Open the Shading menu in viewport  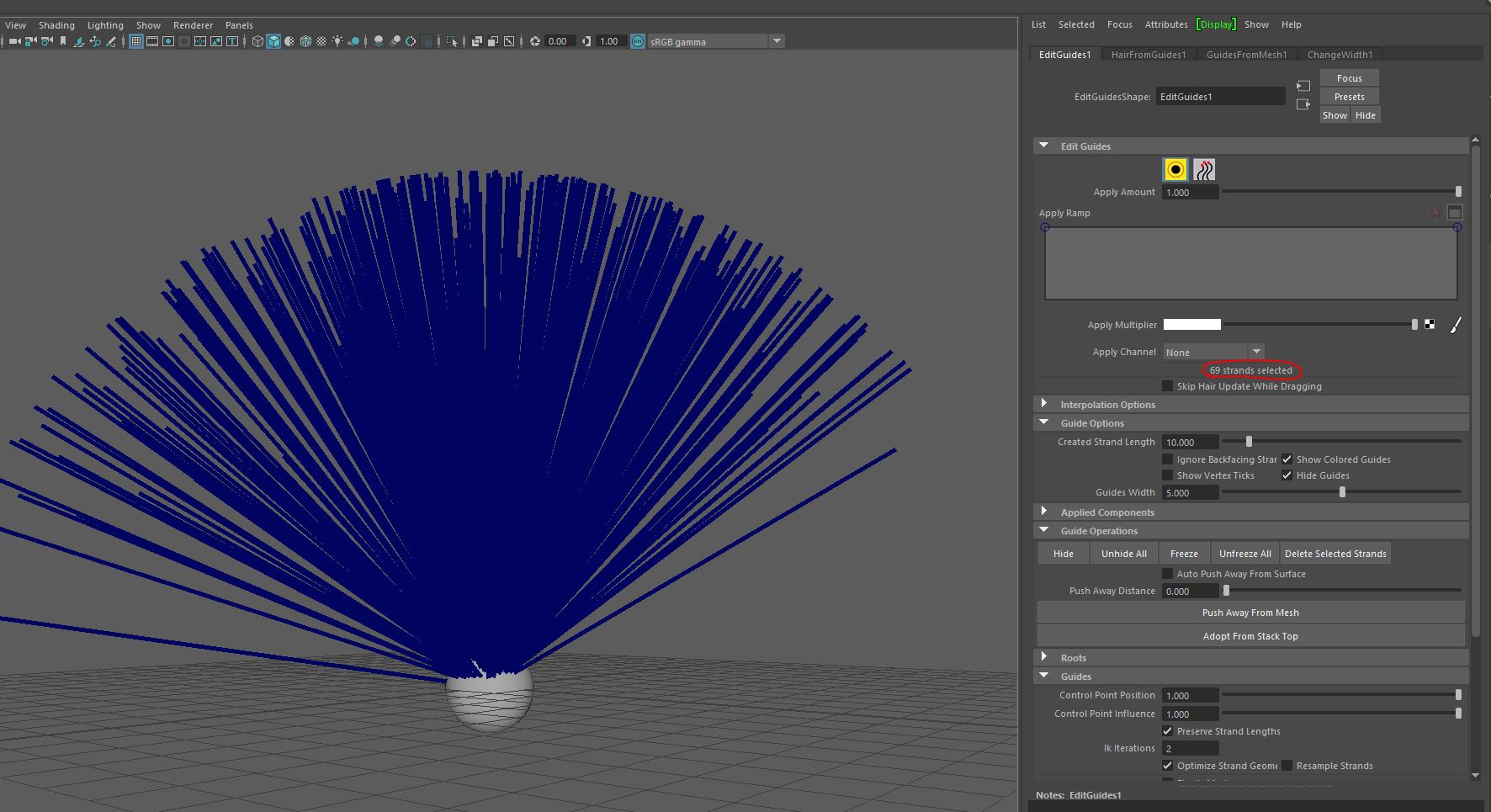[x=56, y=25]
